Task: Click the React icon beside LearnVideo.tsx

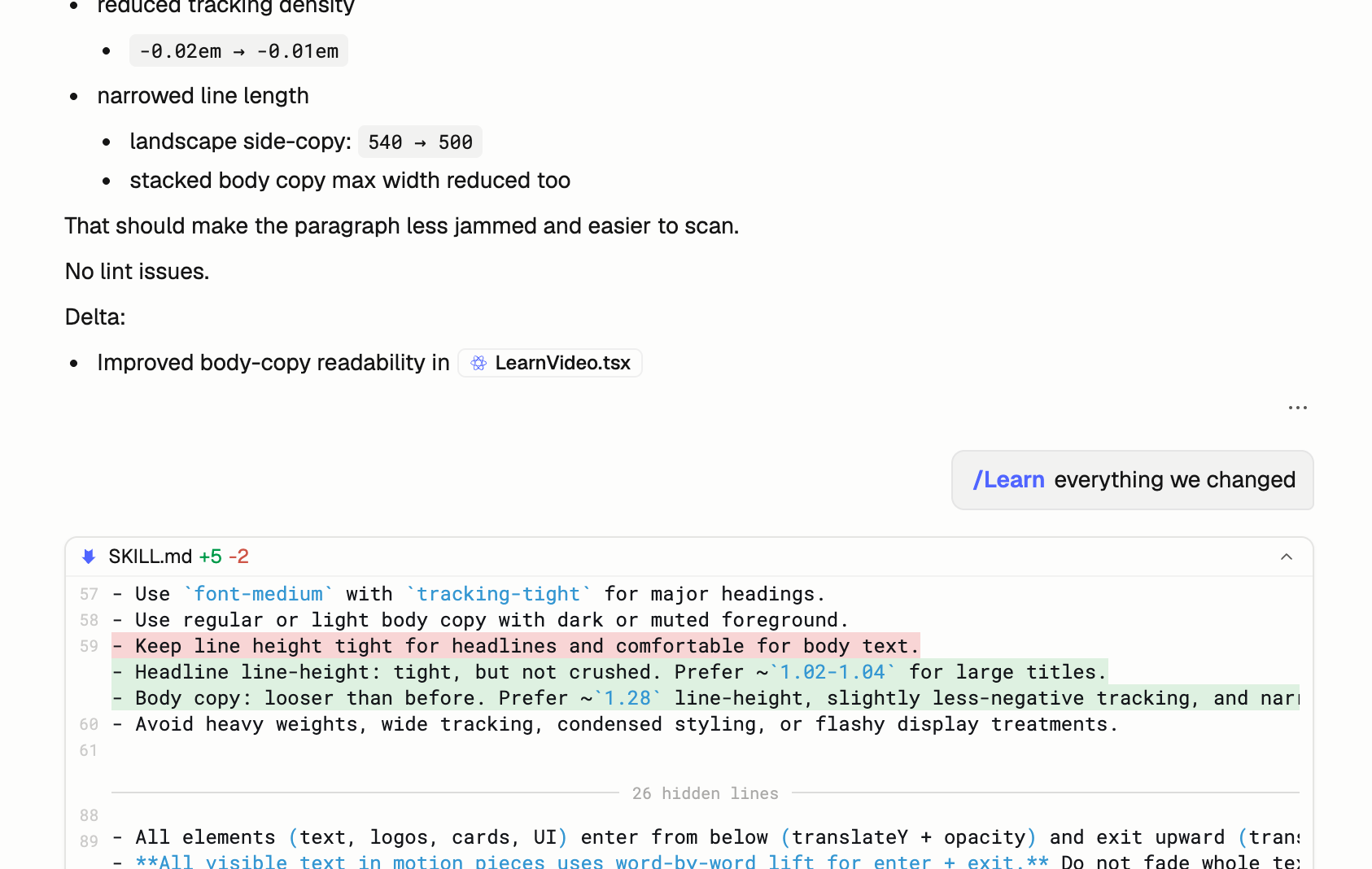Action: (478, 363)
